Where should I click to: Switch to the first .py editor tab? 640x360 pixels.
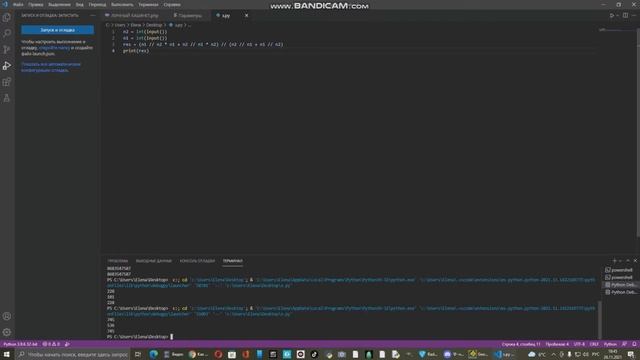135,16
